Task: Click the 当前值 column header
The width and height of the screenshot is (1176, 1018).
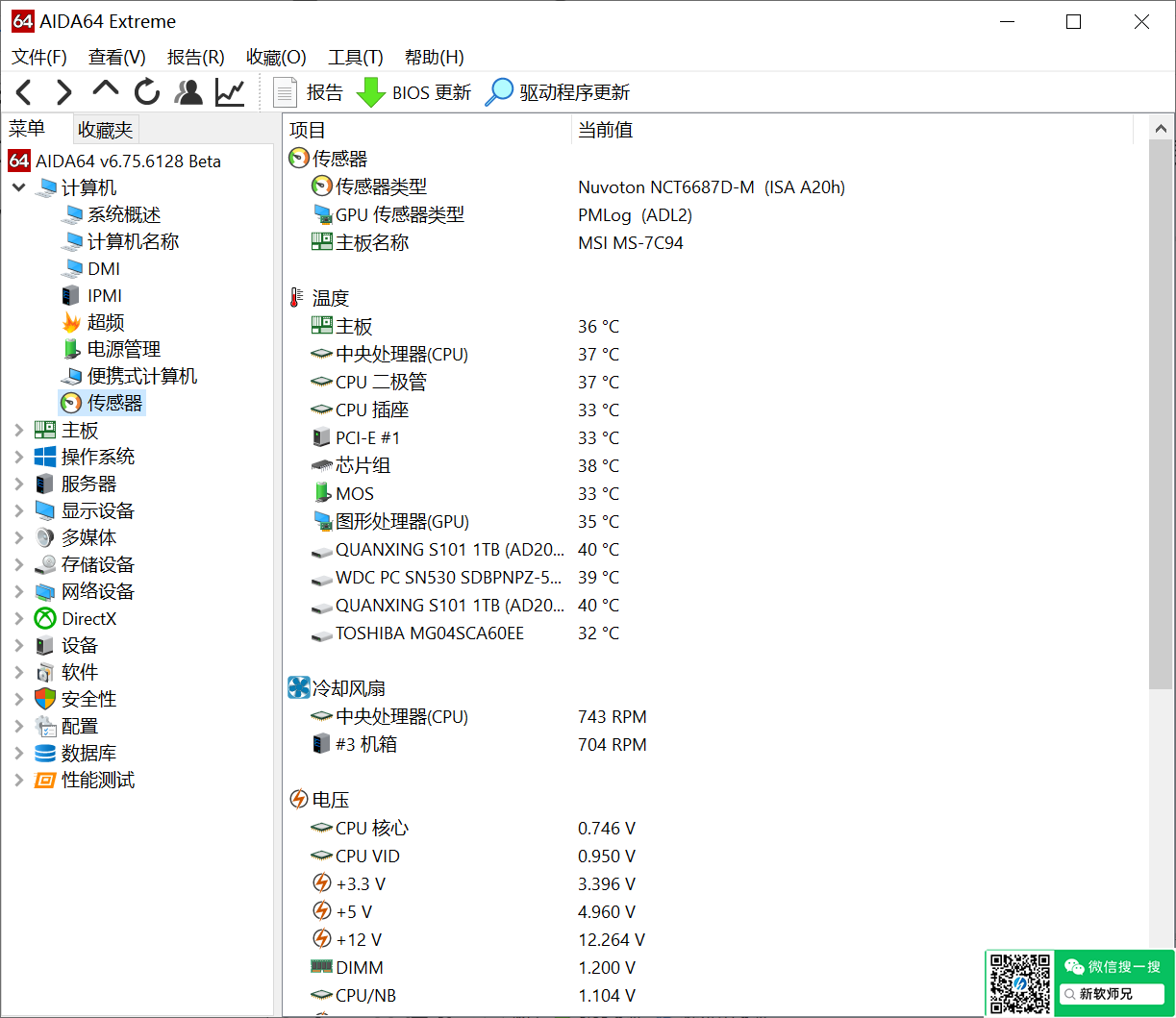Action: (x=605, y=130)
